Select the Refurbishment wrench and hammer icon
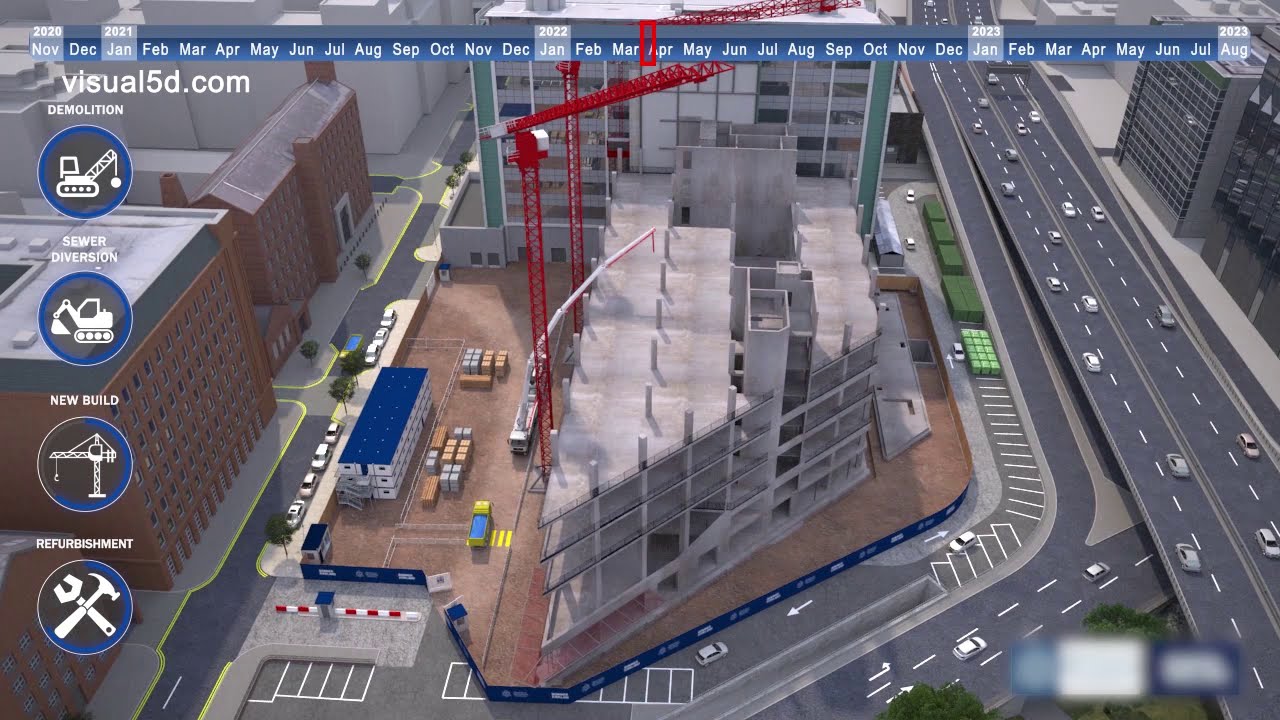Viewport: 1280px width, 720px height. pyautogui.click(x=85, y=607)
